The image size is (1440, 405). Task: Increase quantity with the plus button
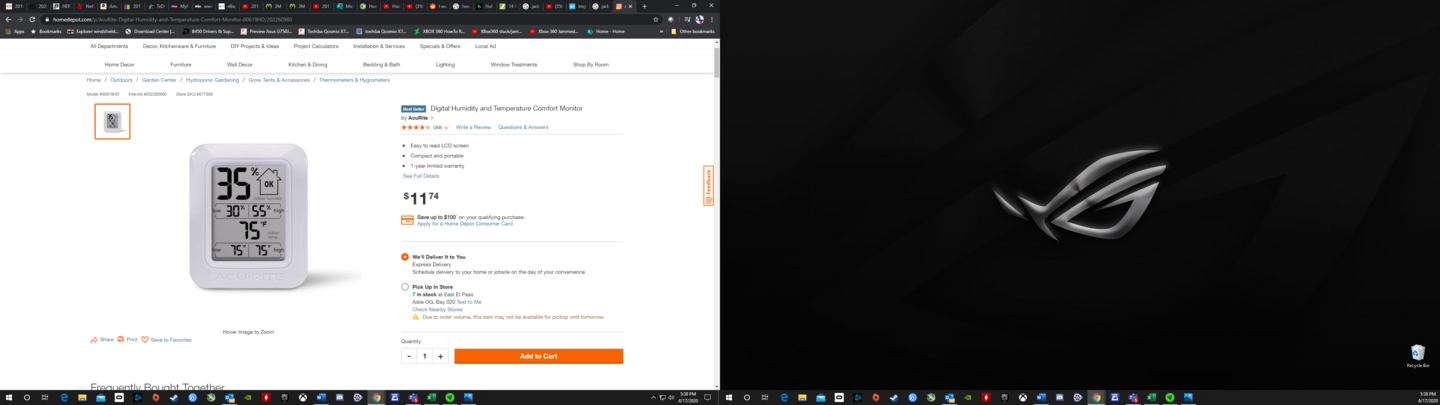[x=440, y=356]
